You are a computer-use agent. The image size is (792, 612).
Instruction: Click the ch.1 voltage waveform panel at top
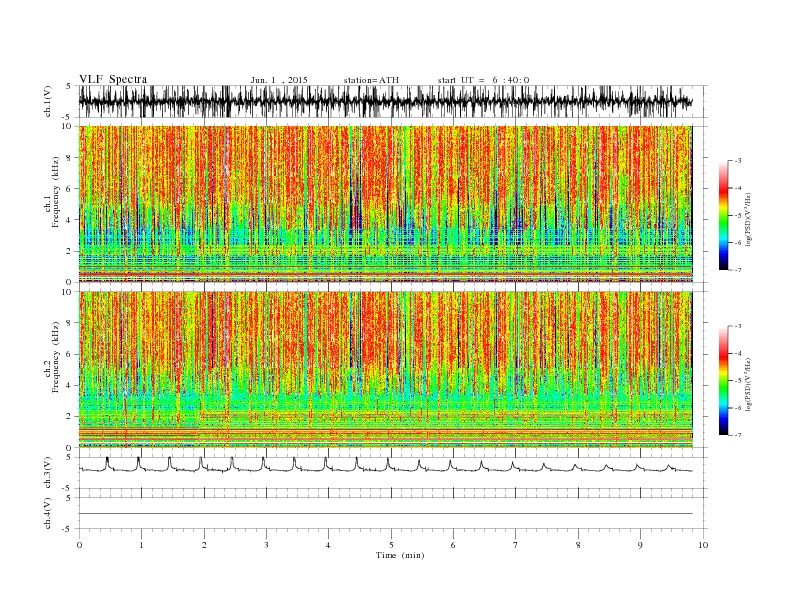pos(392,102)
